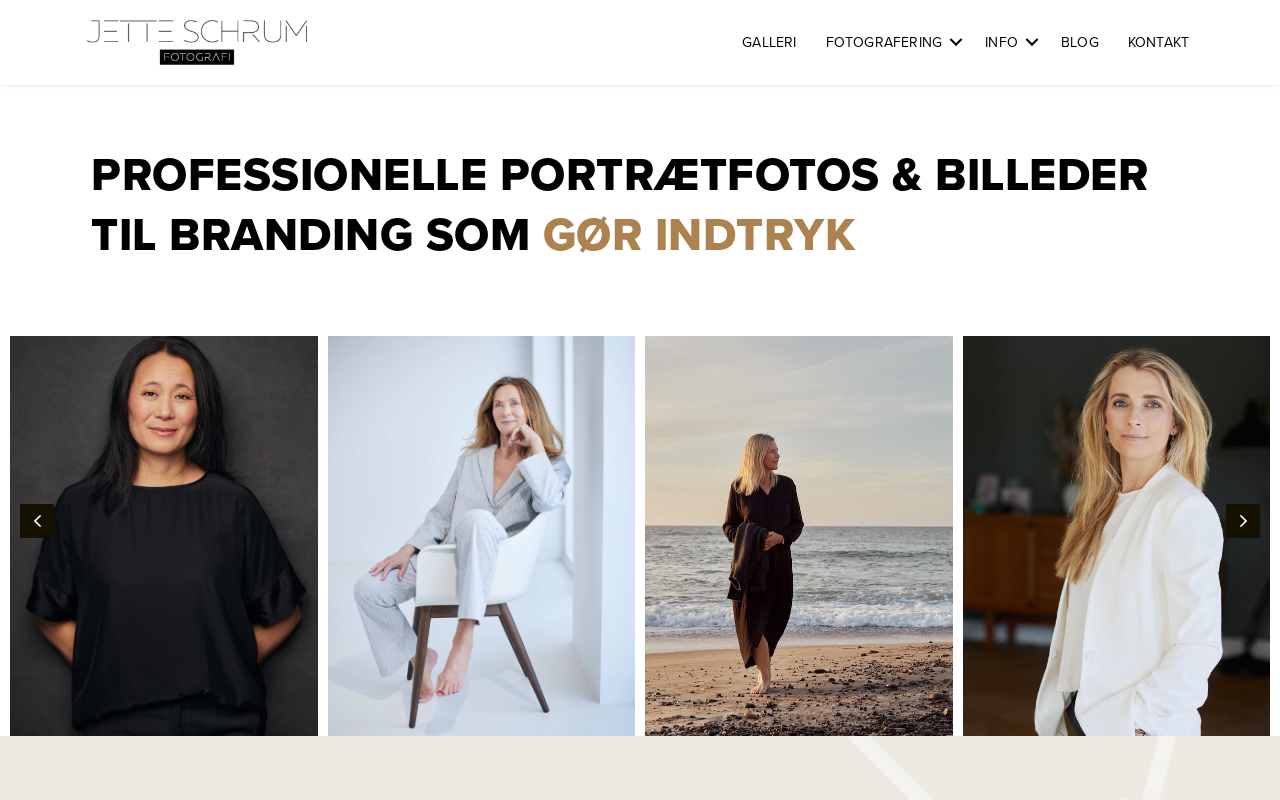Open the Fotografering menu item
This screenshot has width=1280, height=800.
(884, 42)
